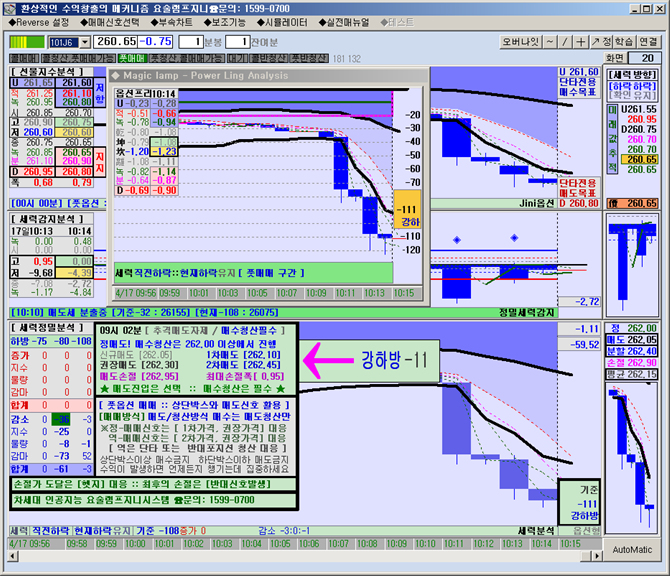Toggle the green 풋매매 indicator
This screenshot has height=576, width=670.
[x=132, y=58]
